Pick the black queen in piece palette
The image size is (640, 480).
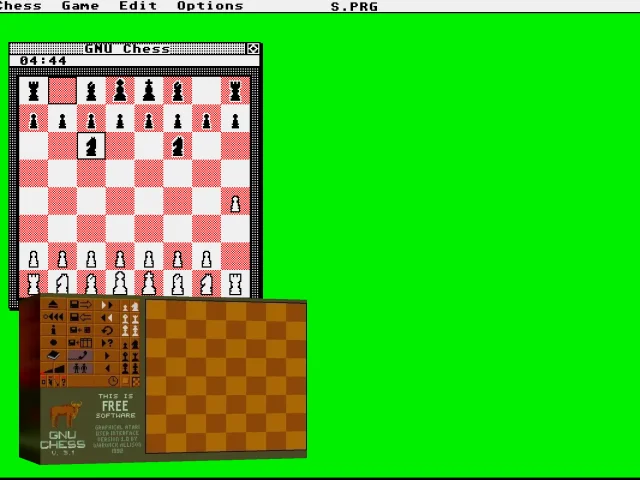coord(125,369)
